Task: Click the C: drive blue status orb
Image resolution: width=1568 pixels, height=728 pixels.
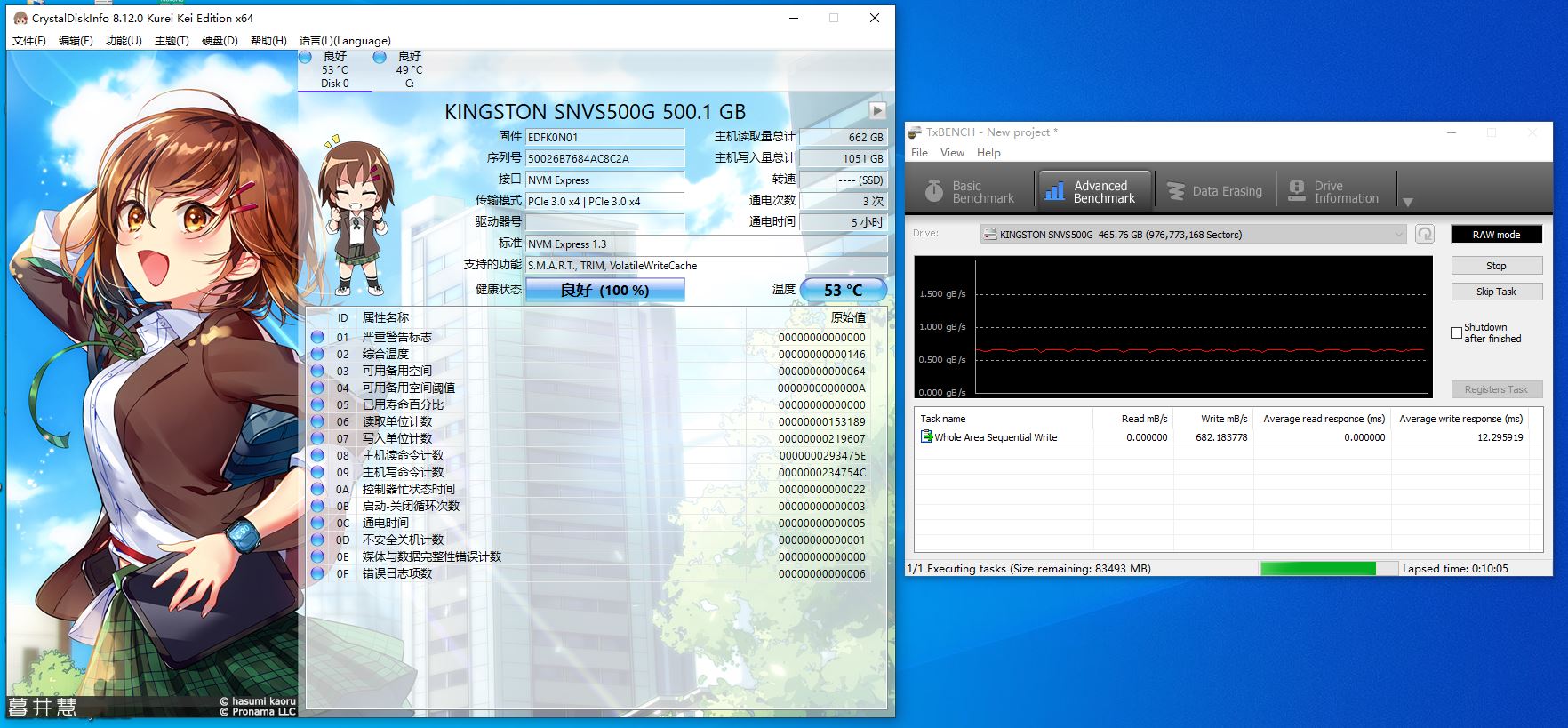Action: tap(380, 57)
